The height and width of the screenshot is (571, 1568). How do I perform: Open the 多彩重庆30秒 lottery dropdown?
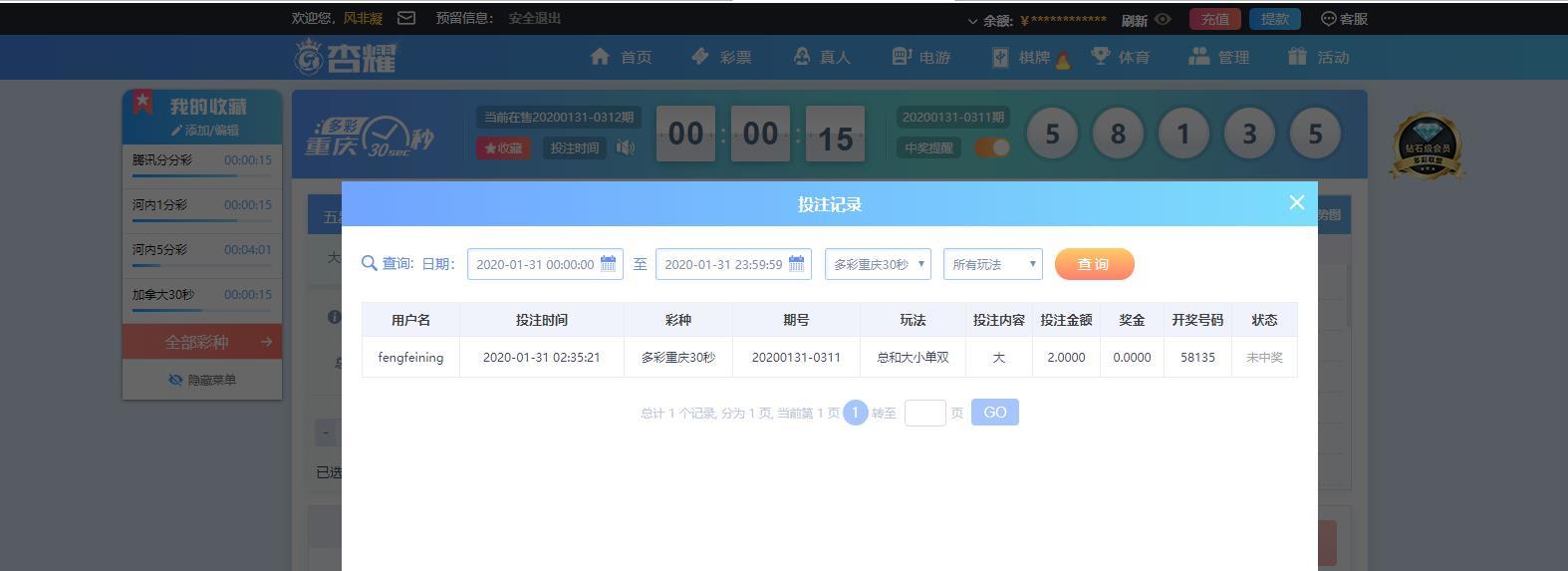pos(878,264)
